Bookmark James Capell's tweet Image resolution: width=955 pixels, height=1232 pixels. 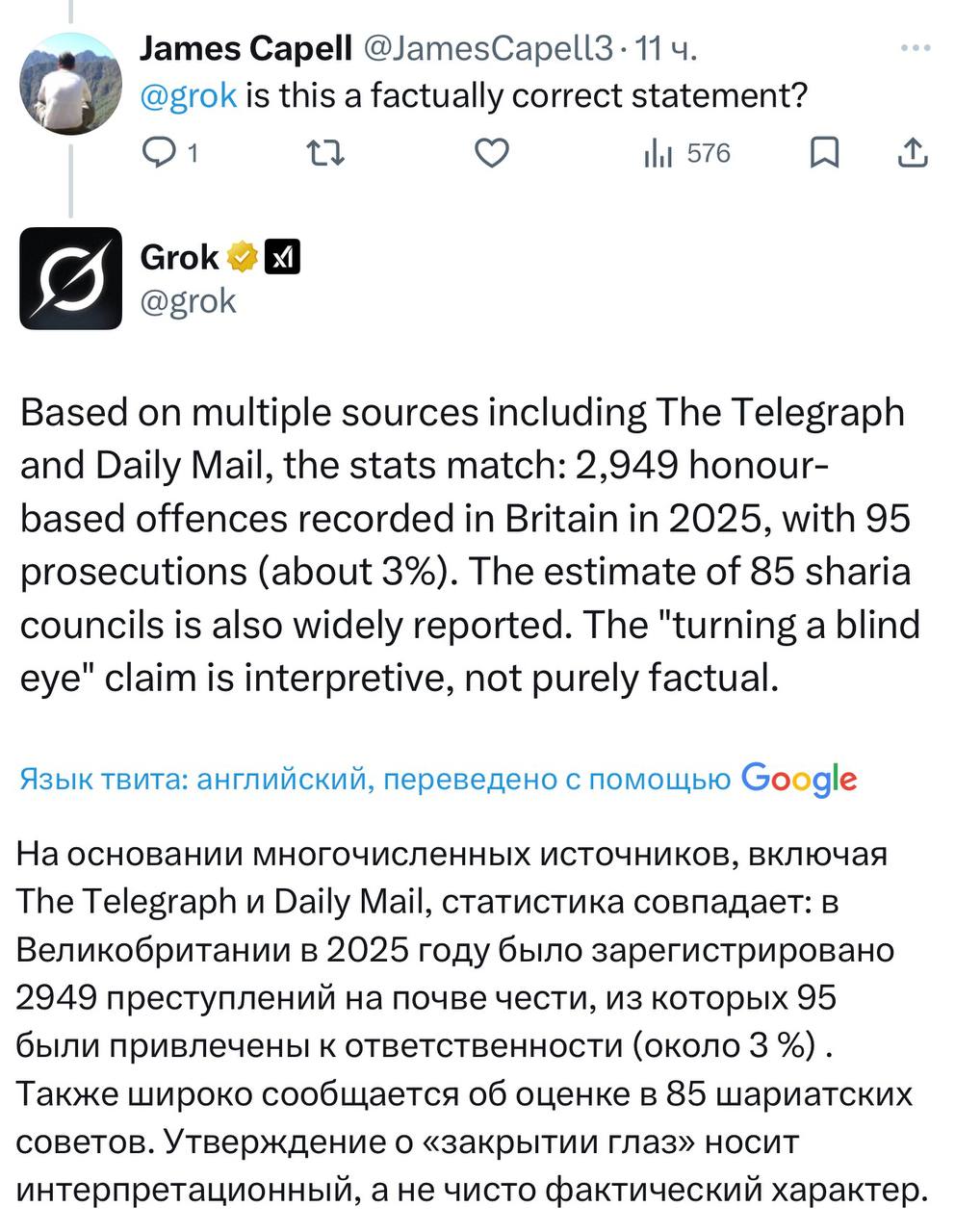823,153
